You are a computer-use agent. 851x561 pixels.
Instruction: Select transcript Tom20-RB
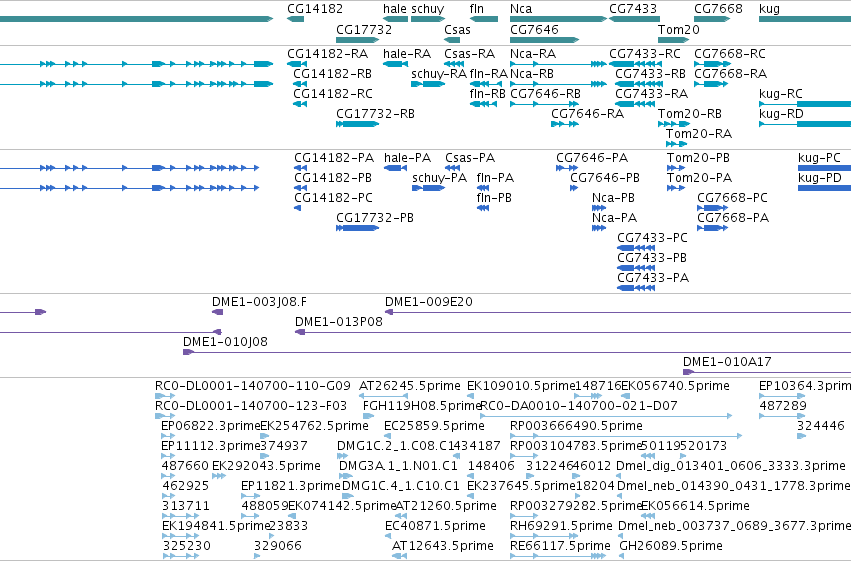click(x=690, y=114)
